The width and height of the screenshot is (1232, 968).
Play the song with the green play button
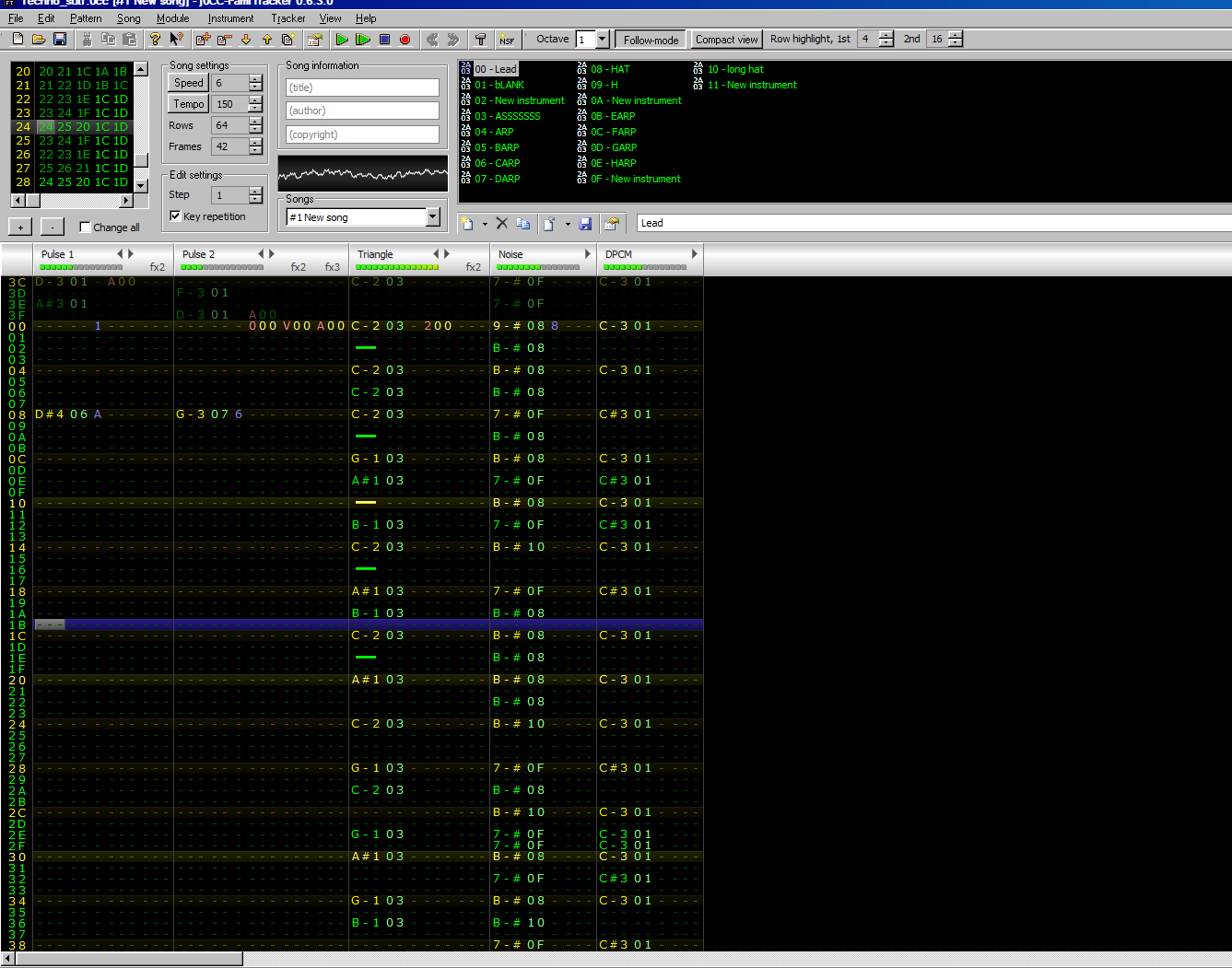(x=342, y=40)
